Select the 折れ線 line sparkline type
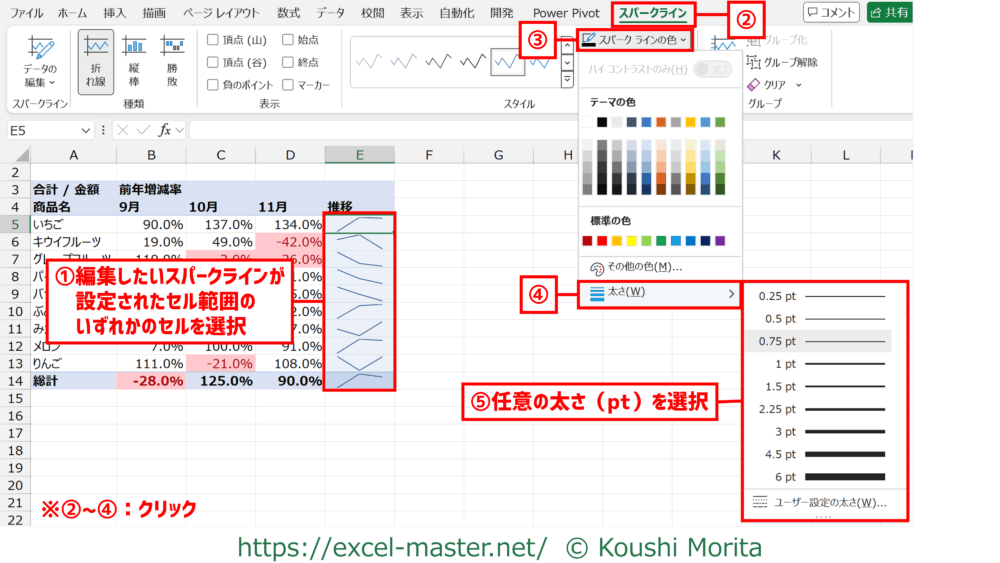Image resolution: width=1000 pixels, height=563 pixels. tap(96, 62)
